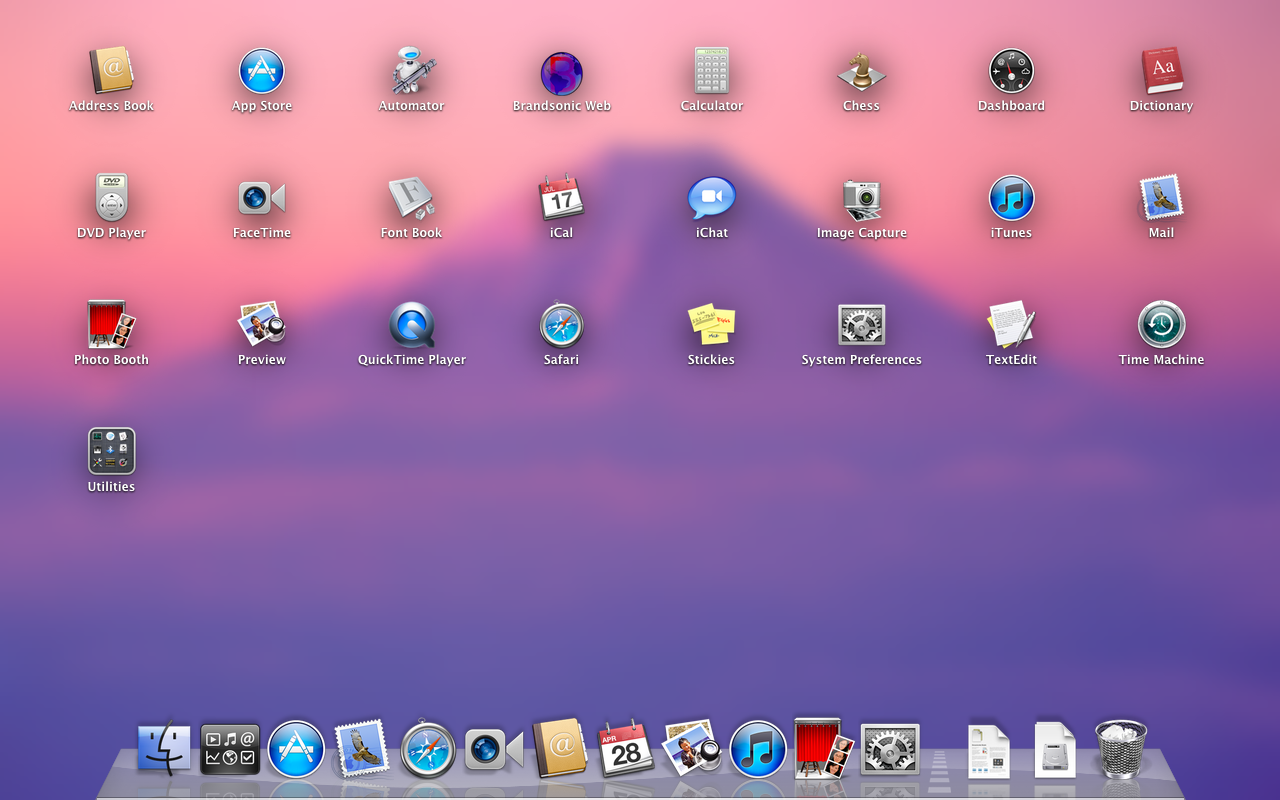Launch Preview from the Dock
This screenshot has height=800, width=1280.
[x=693, y=747]
